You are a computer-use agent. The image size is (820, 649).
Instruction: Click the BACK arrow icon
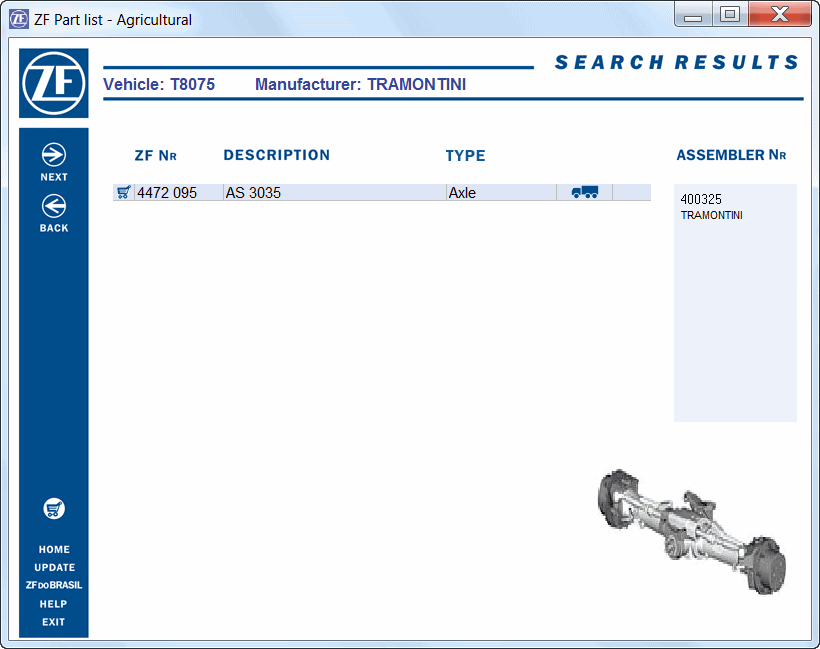pos(54,206)
